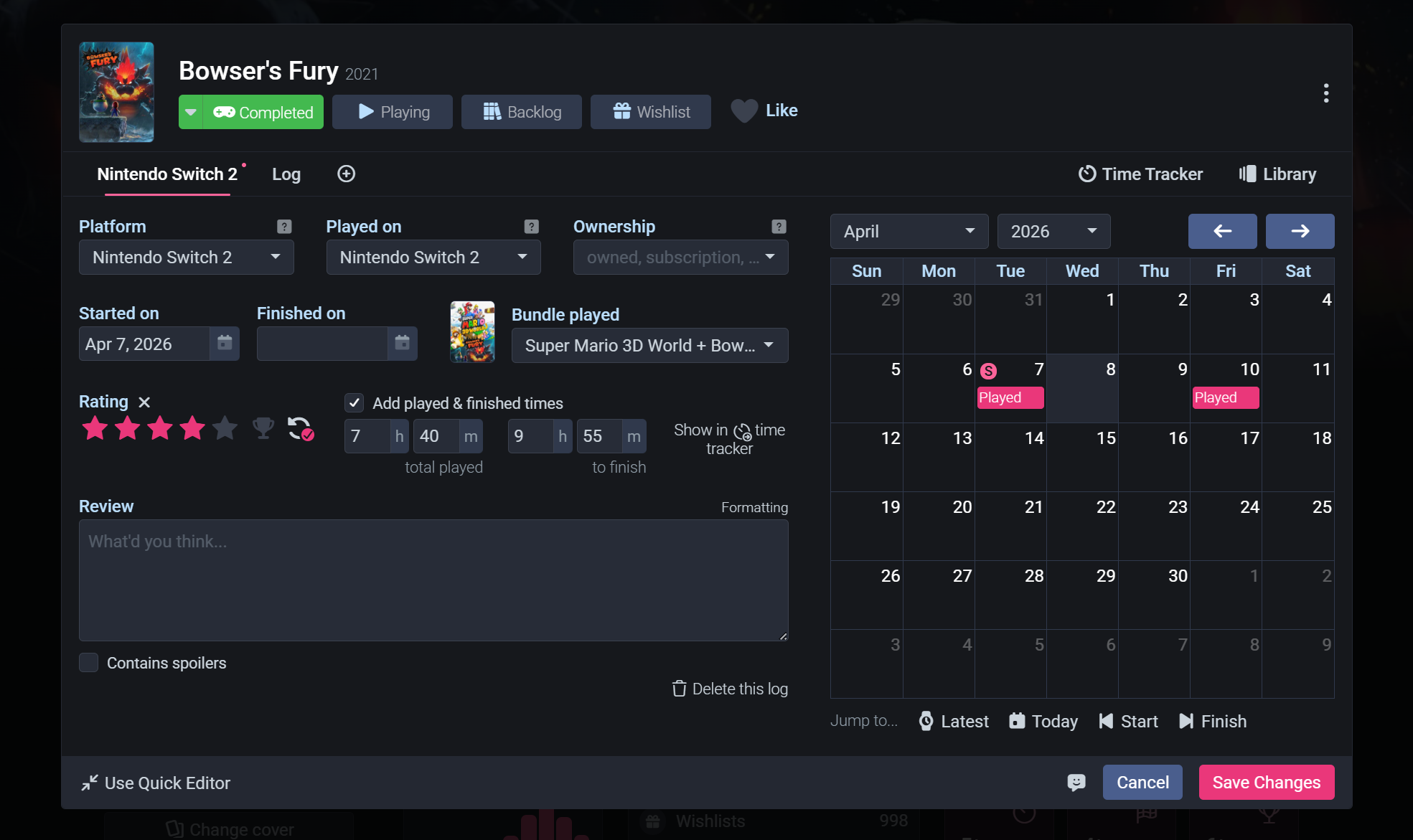Viewport: 1413px width, 840px height.
Task: Open the Played on dropdown
Action: [x=433, y=258]
